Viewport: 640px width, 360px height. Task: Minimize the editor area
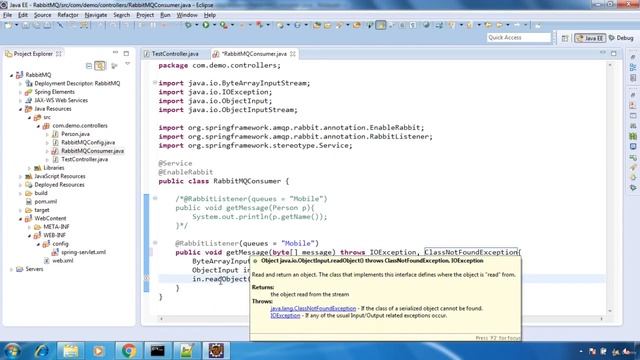pos(603,53)
